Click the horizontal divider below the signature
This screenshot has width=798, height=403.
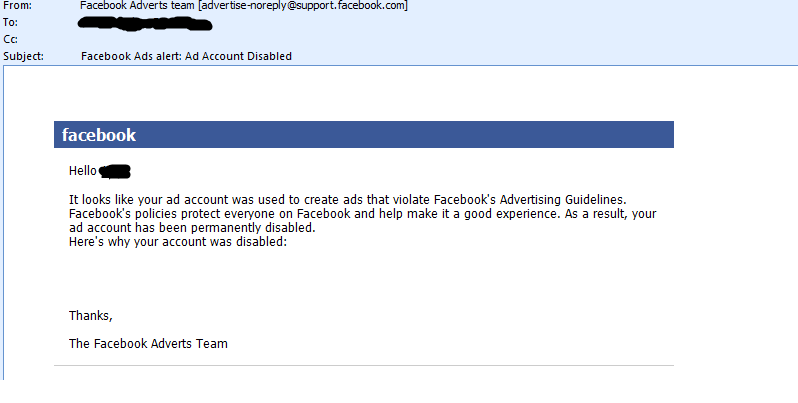point(364,365)
